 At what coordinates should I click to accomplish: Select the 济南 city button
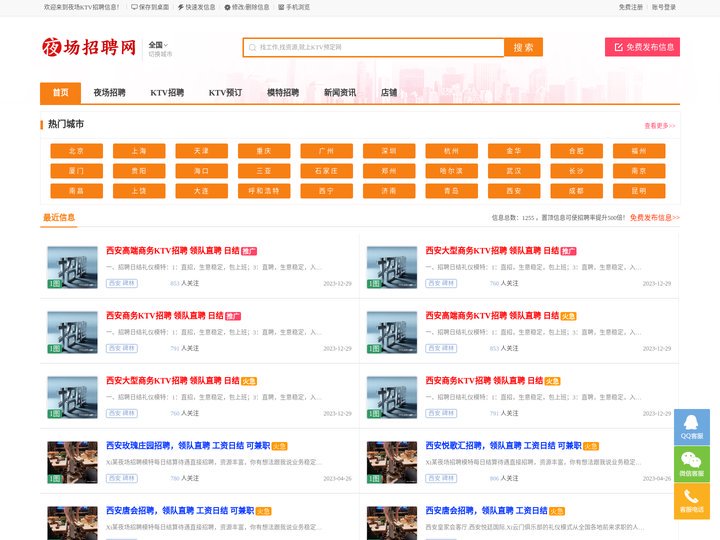point(389,191)
